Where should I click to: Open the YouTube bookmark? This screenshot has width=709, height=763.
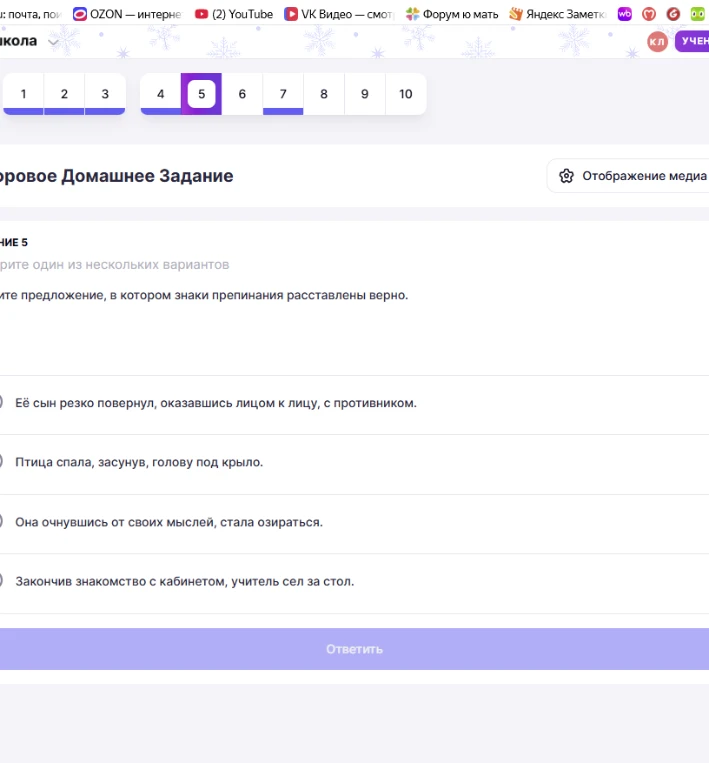click(x=234, y=14)
